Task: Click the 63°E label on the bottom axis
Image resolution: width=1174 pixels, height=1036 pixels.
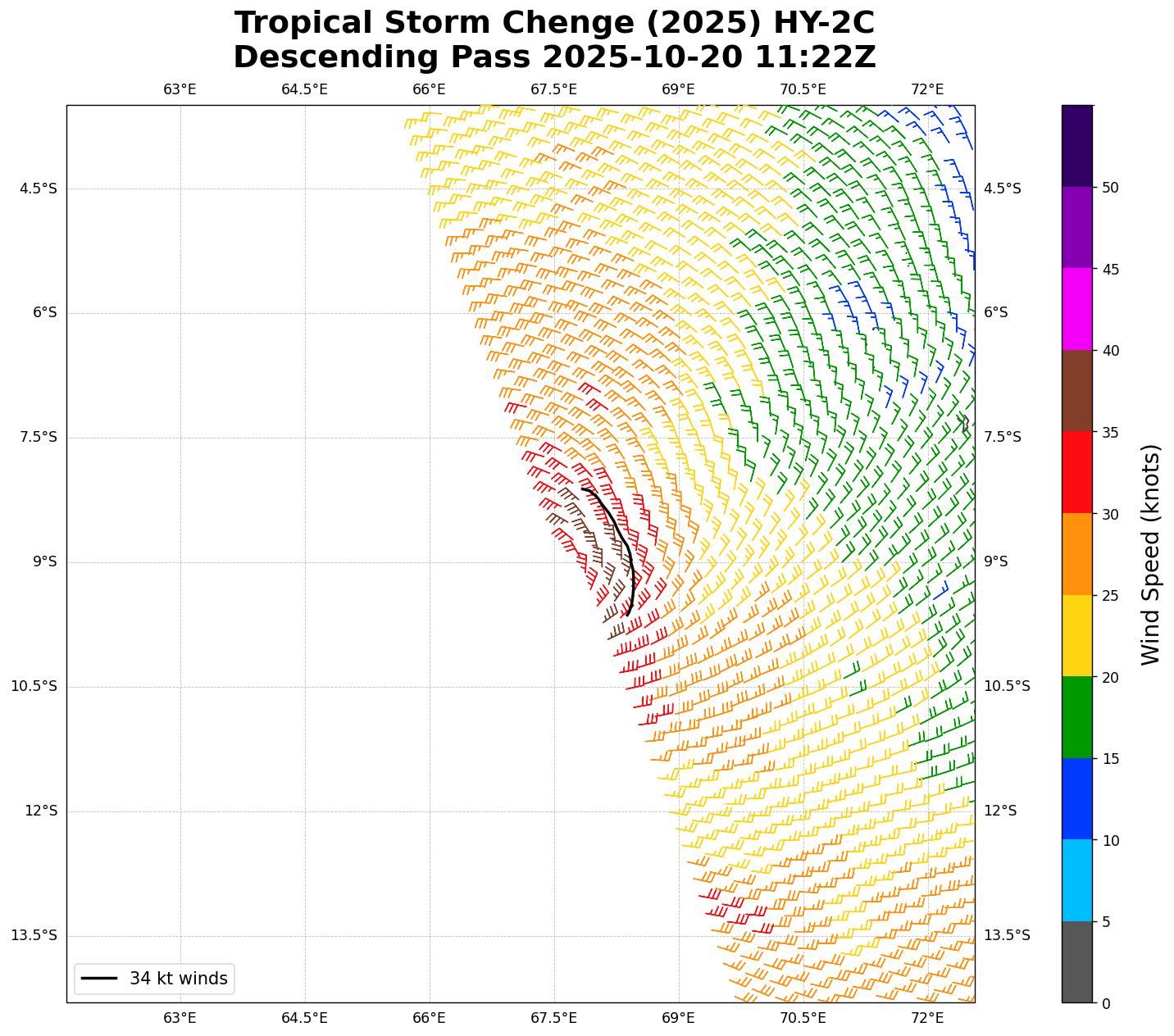Action: pyautogui.click(x=180, y=1018)
